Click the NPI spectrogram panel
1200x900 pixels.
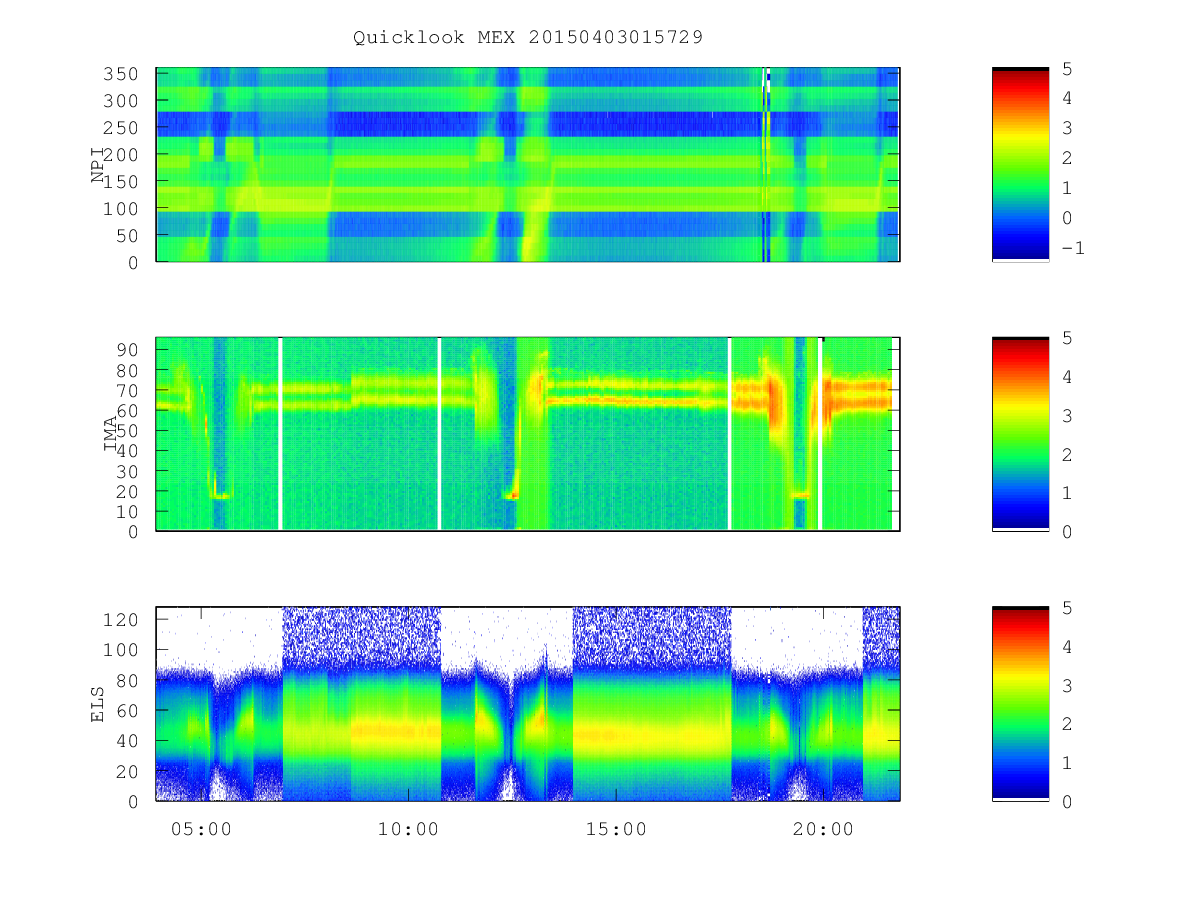(x=528, y=165)
